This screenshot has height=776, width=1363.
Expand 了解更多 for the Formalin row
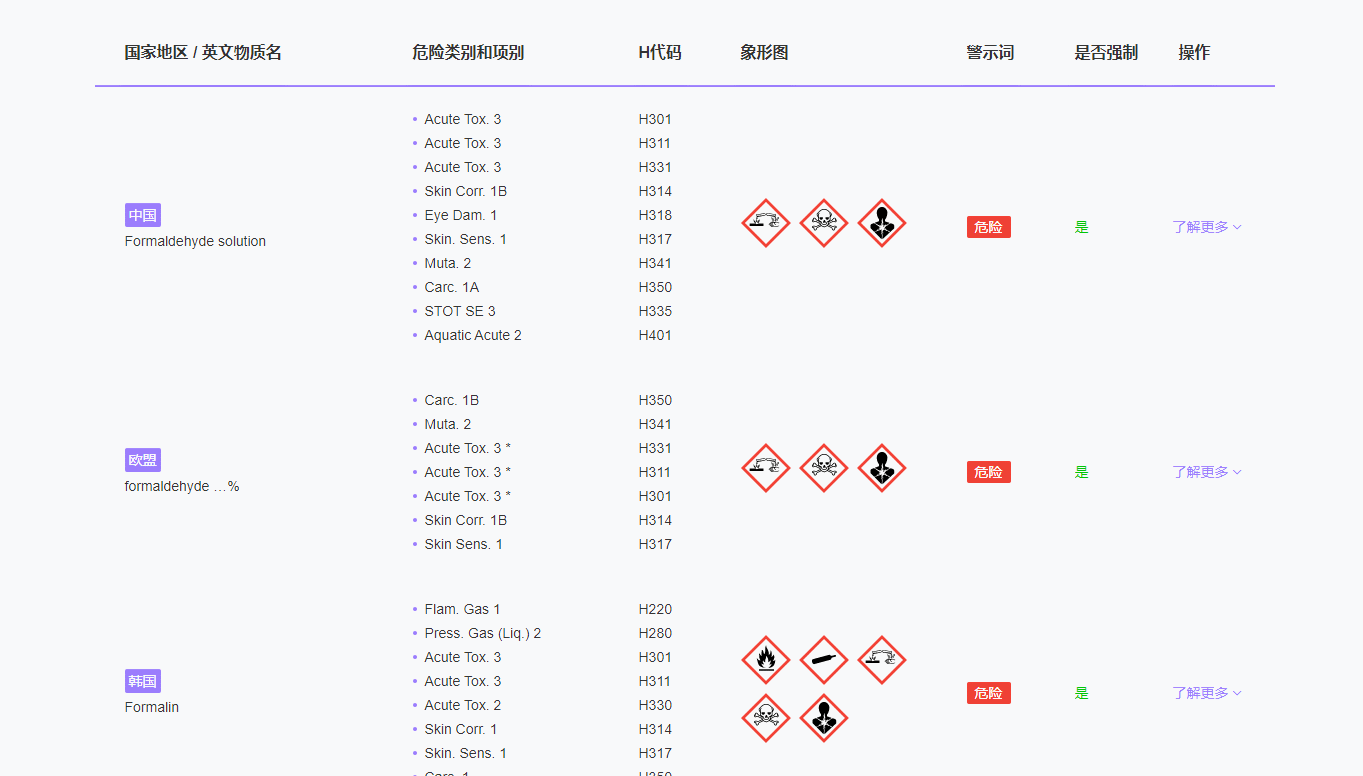pos(1207,693)
